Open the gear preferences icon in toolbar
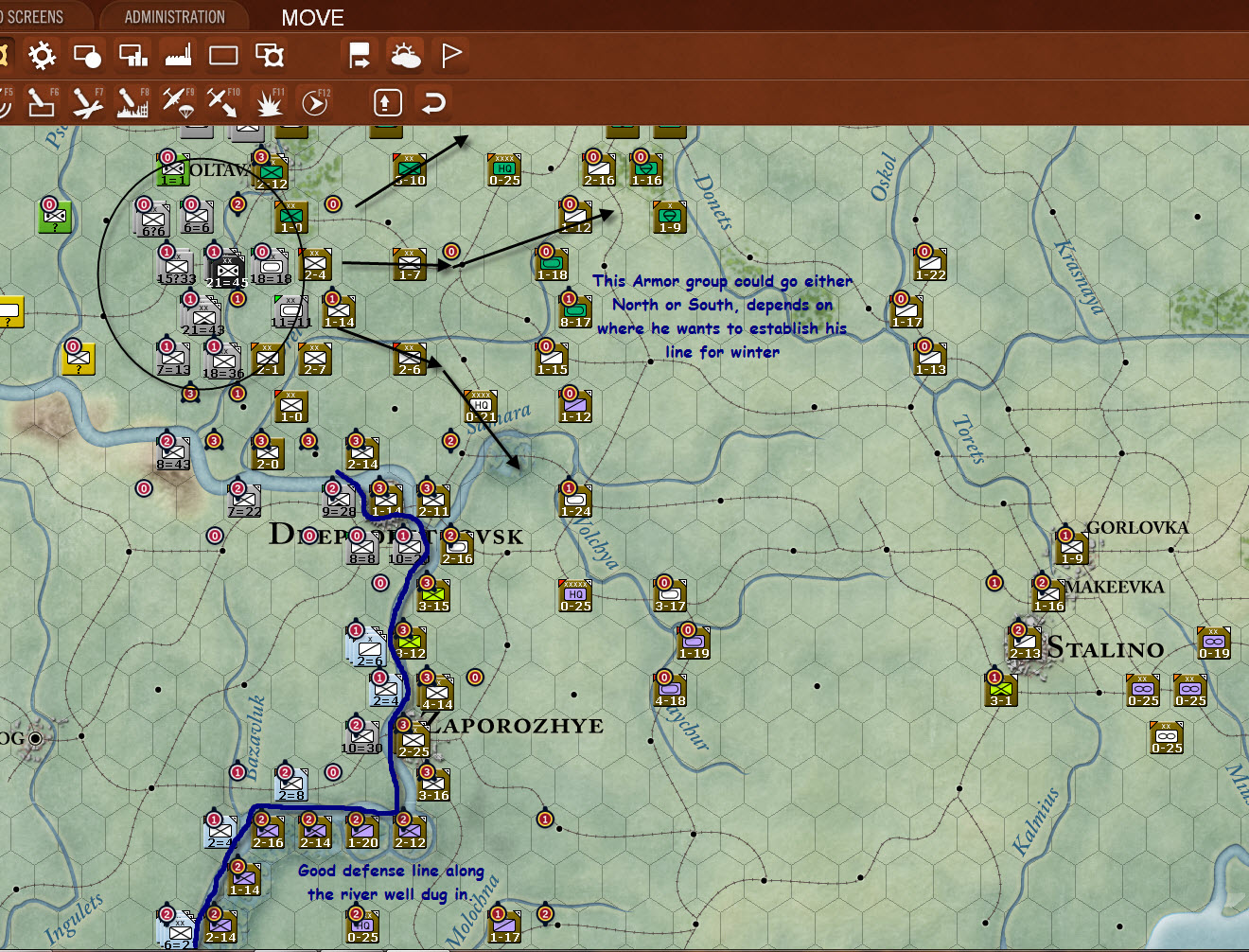 (x=42, y=56)
